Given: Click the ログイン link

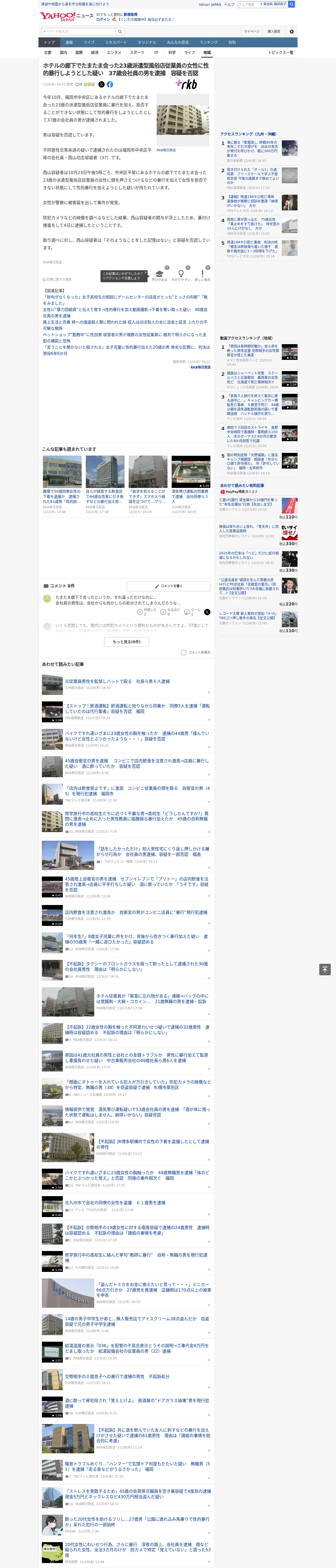Looking at the screenshot, I should (103, 20).
